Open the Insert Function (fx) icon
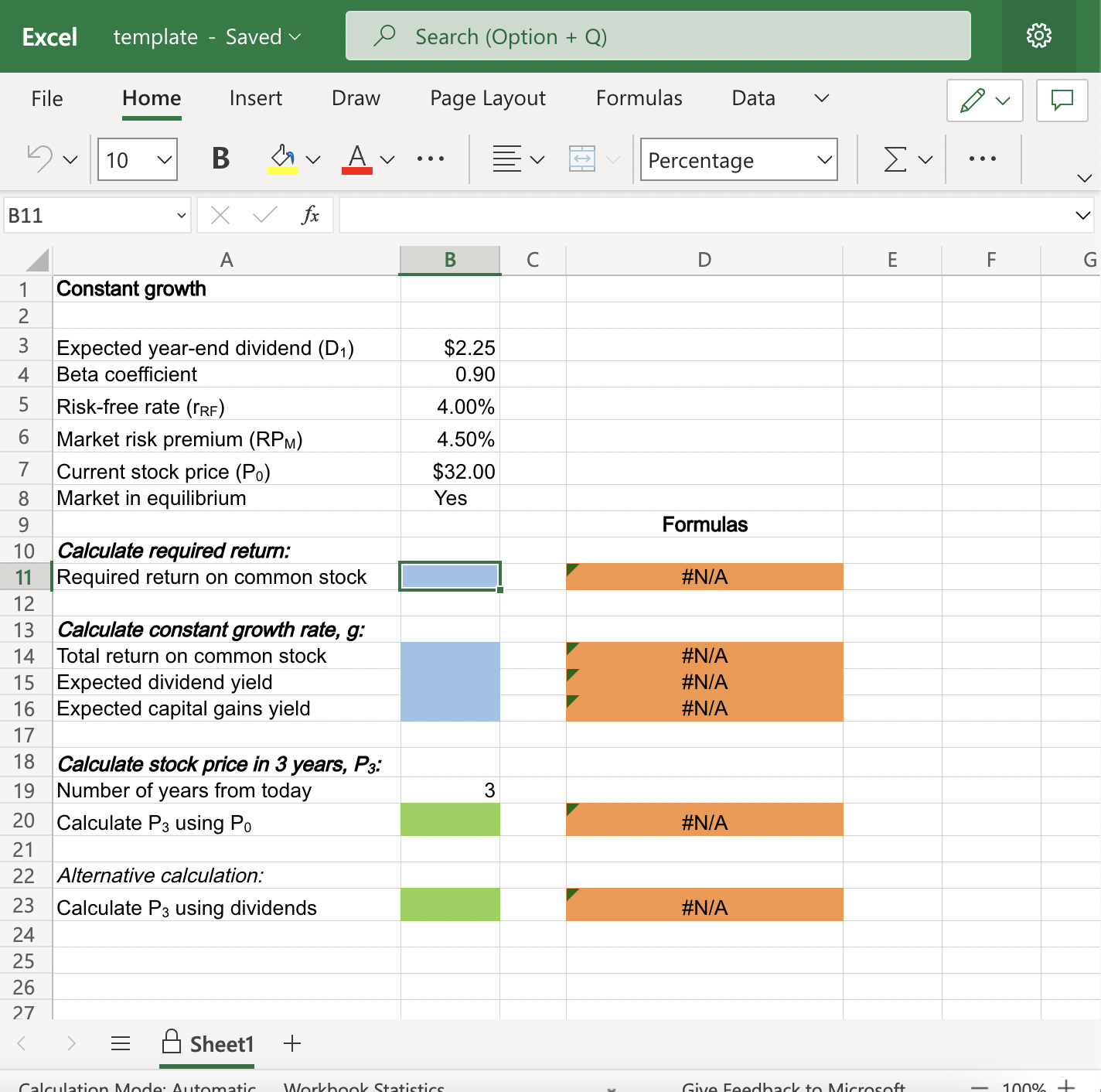 pos(310,216)
